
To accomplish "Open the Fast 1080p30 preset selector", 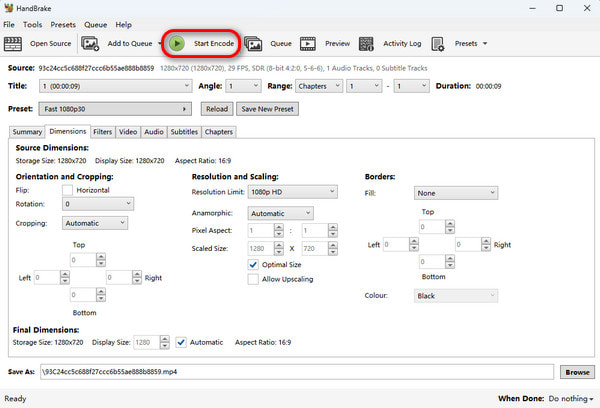I will point(115,109).
